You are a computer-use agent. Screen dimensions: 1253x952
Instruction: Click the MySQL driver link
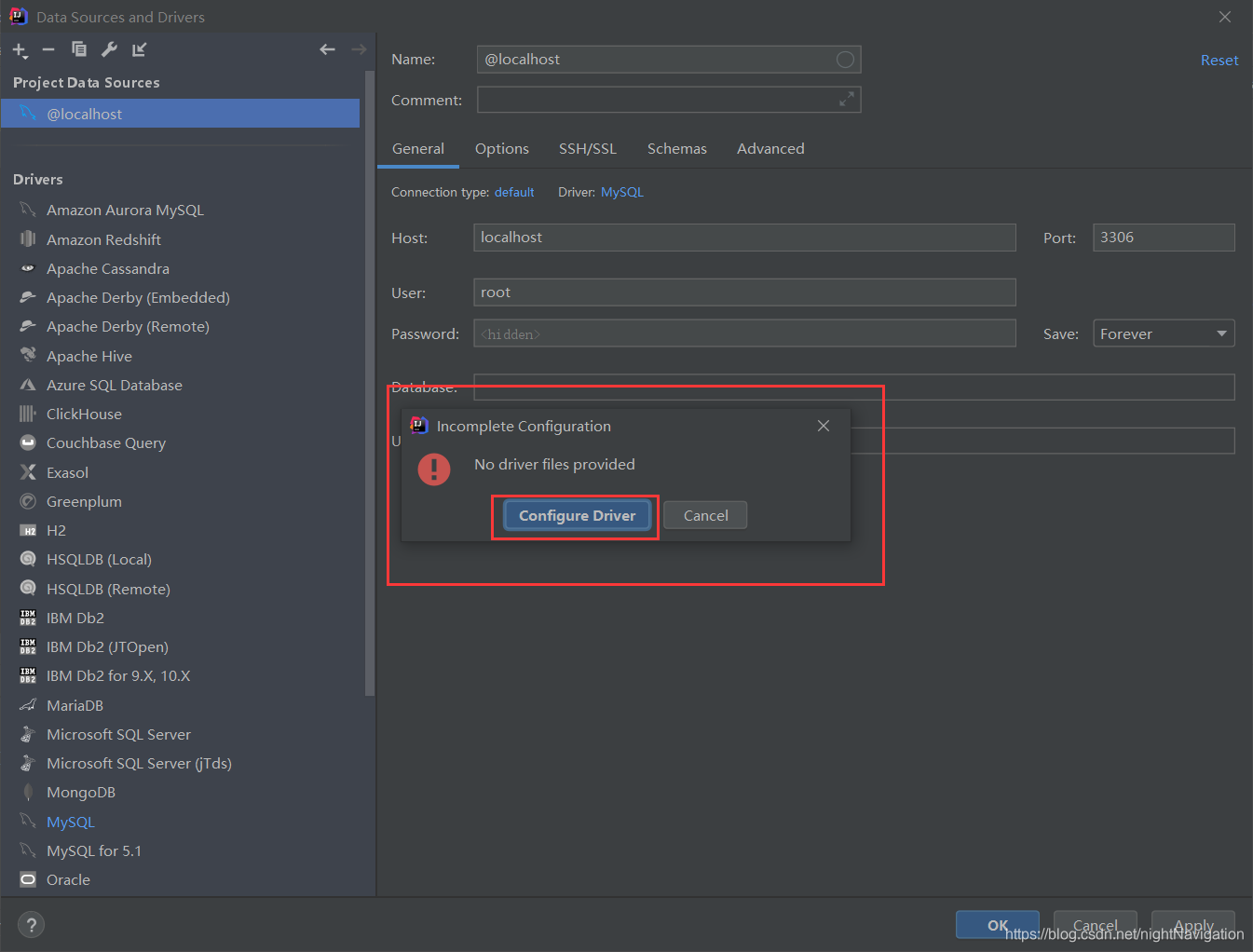[x=622, y=192]
